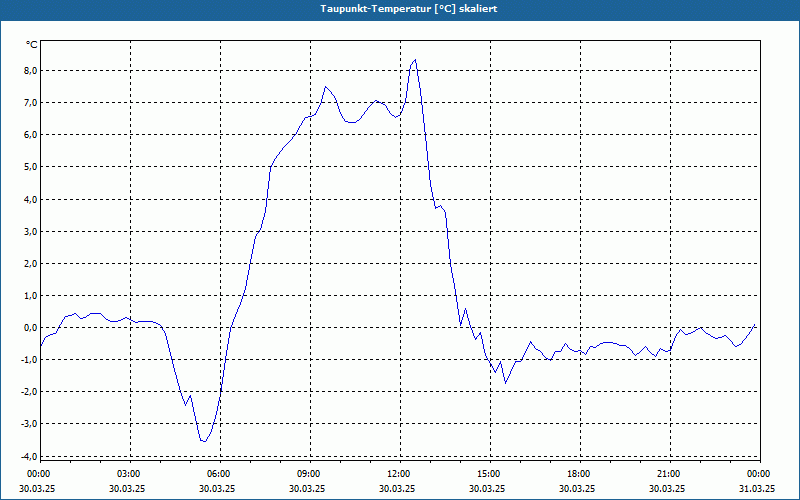Click the 8,0 y-axis label

tap(31, 70)
